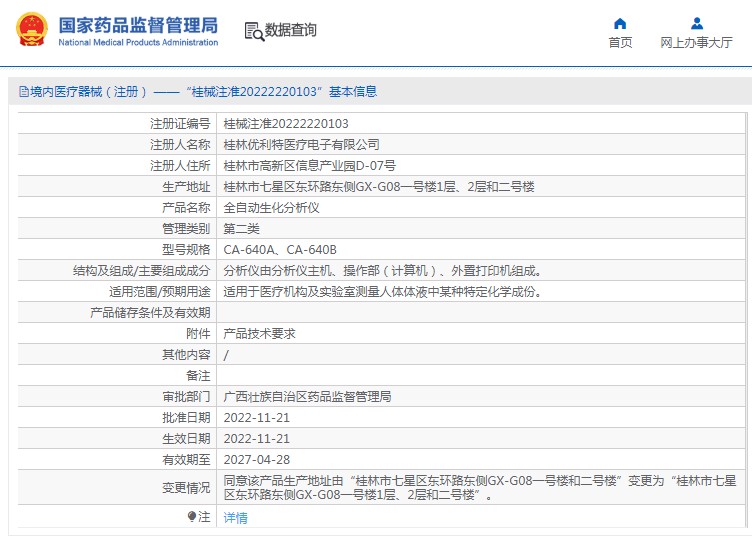Viewport: 752px width, 538px height.
Task: Select the 适用于医疗机构及实验室 usage text
Action: pos(383,292)
